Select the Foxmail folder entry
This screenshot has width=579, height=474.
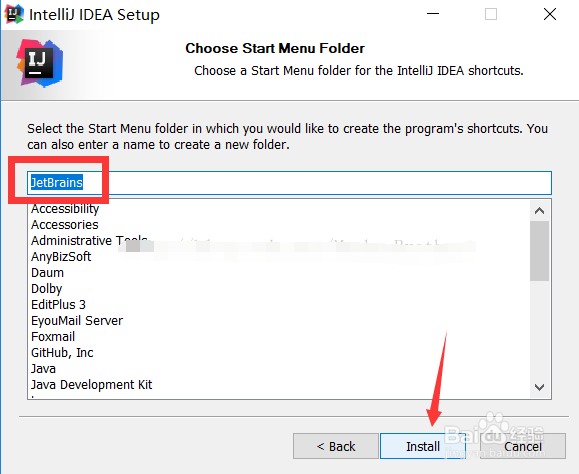[x=53, y=337]
